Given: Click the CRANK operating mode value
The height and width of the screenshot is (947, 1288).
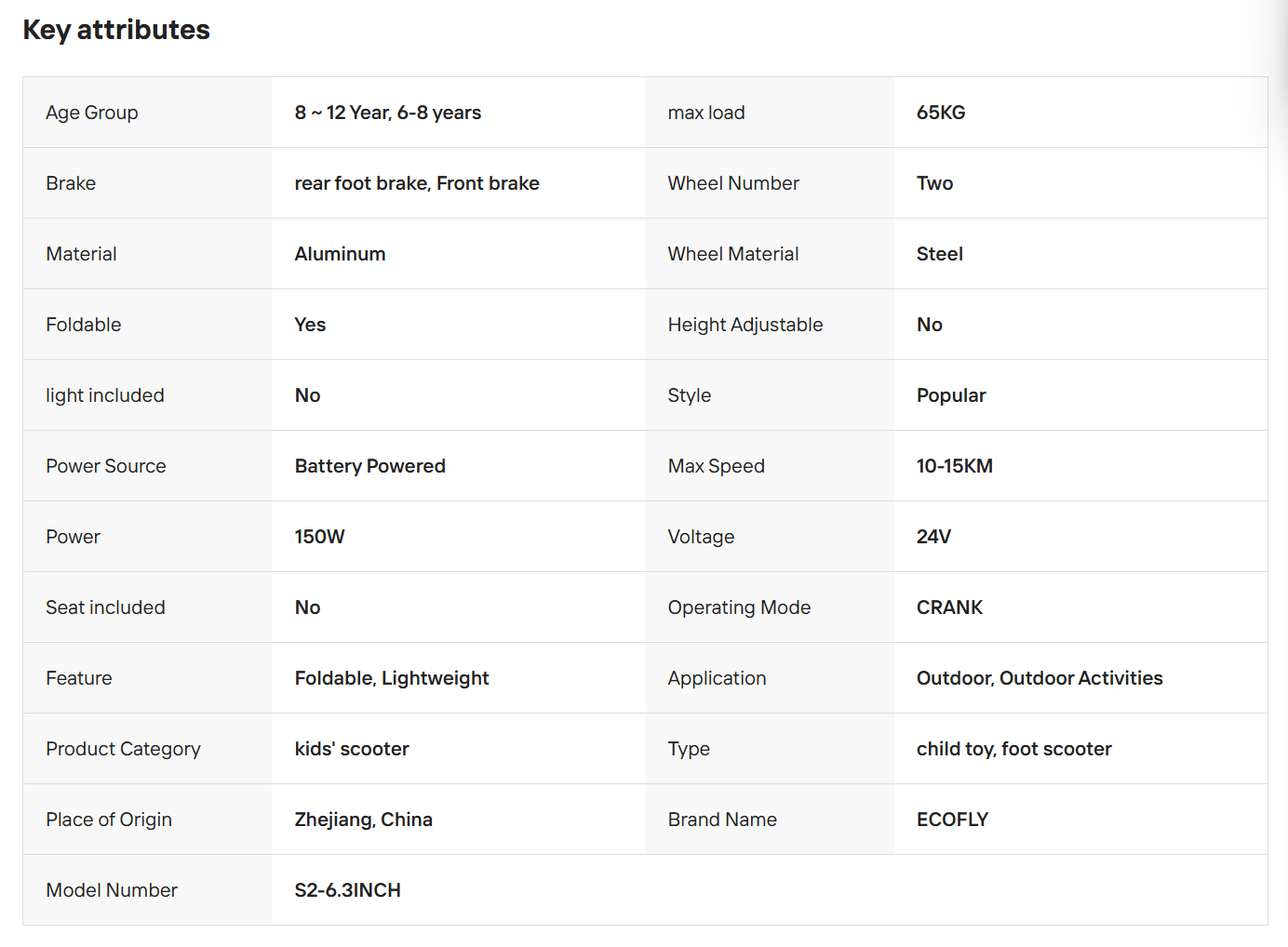Looking at the screenshot, I should [949, 607].
